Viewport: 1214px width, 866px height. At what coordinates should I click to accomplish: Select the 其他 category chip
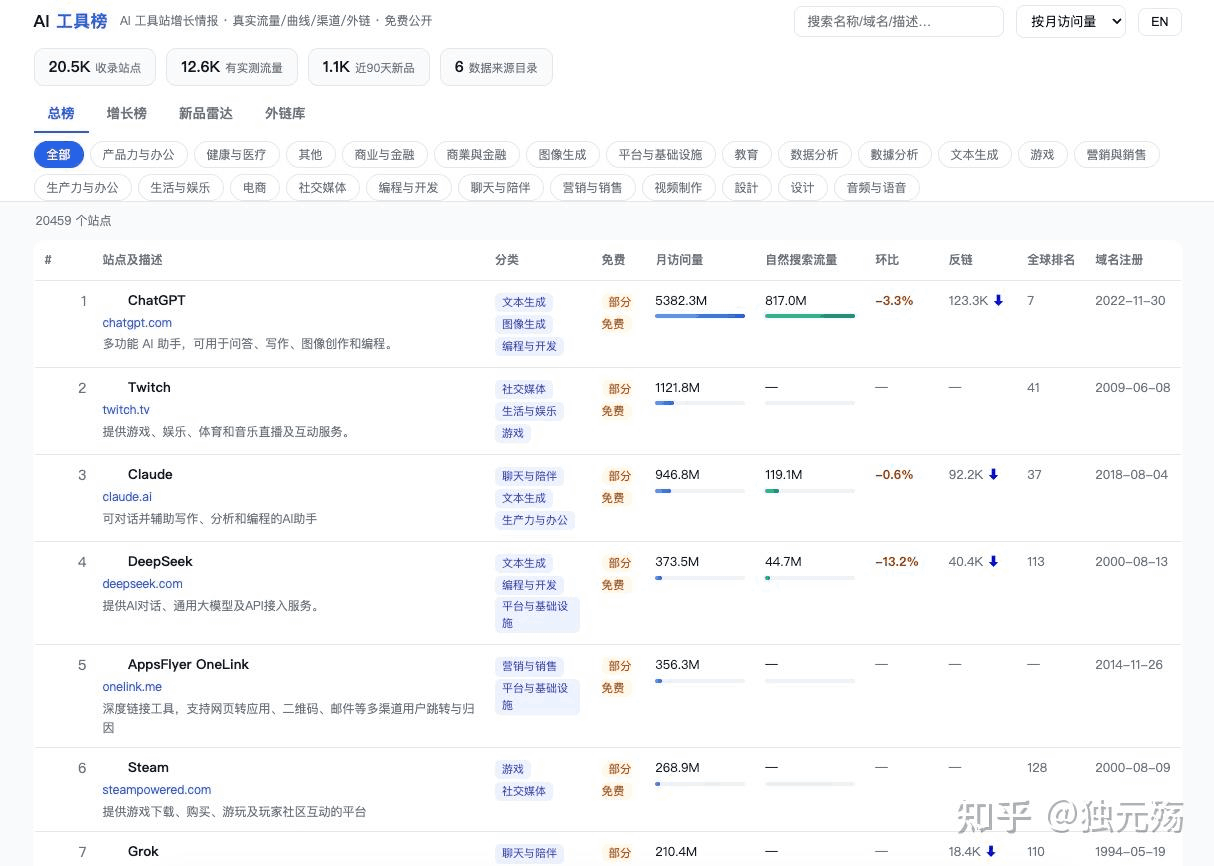coord(310,154)
